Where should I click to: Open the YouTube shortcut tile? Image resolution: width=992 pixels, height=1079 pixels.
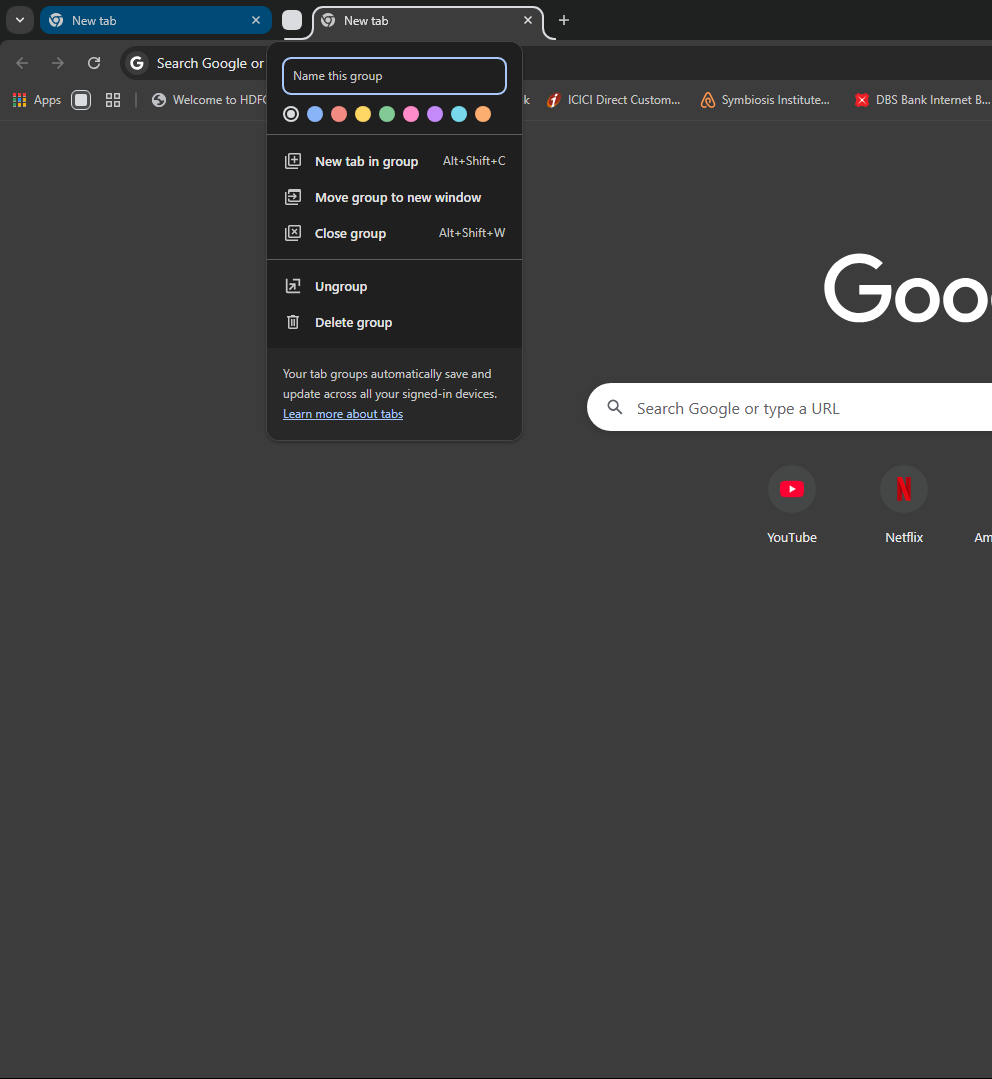point(792,506)
